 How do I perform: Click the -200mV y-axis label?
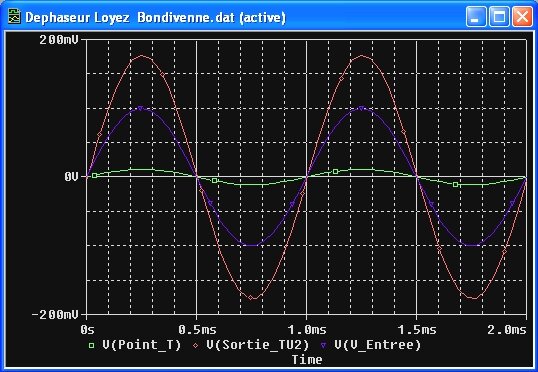(x=55, y=315)
